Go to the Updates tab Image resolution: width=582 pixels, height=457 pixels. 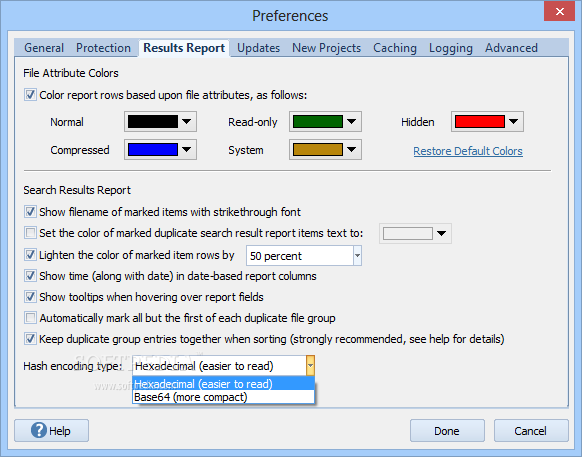[x=258, y=48]
